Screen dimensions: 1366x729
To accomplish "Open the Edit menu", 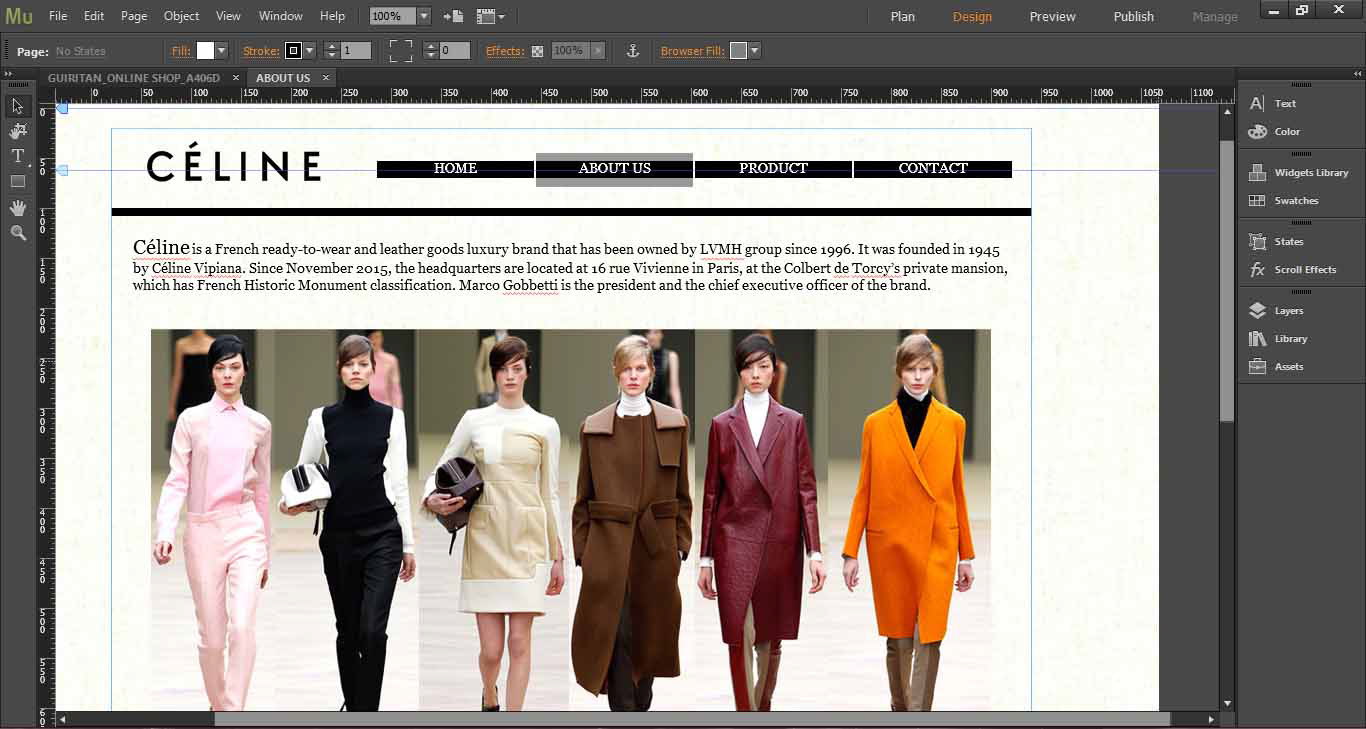I will click(94, 16).
